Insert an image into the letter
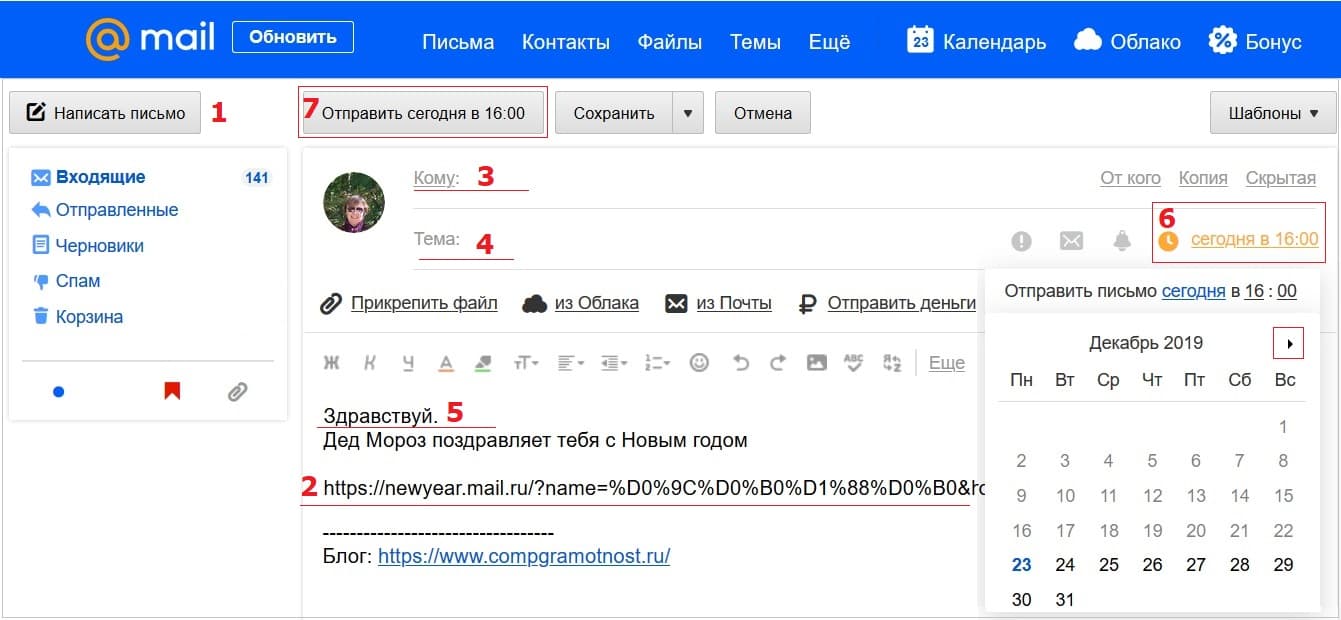This screenshot has height=620, width=1341. 817,364
